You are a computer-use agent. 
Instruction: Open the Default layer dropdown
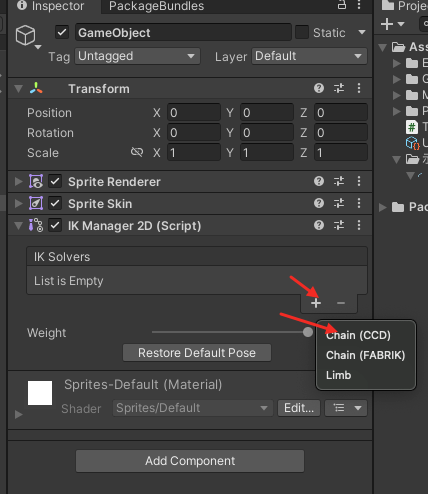coord(309,56)
